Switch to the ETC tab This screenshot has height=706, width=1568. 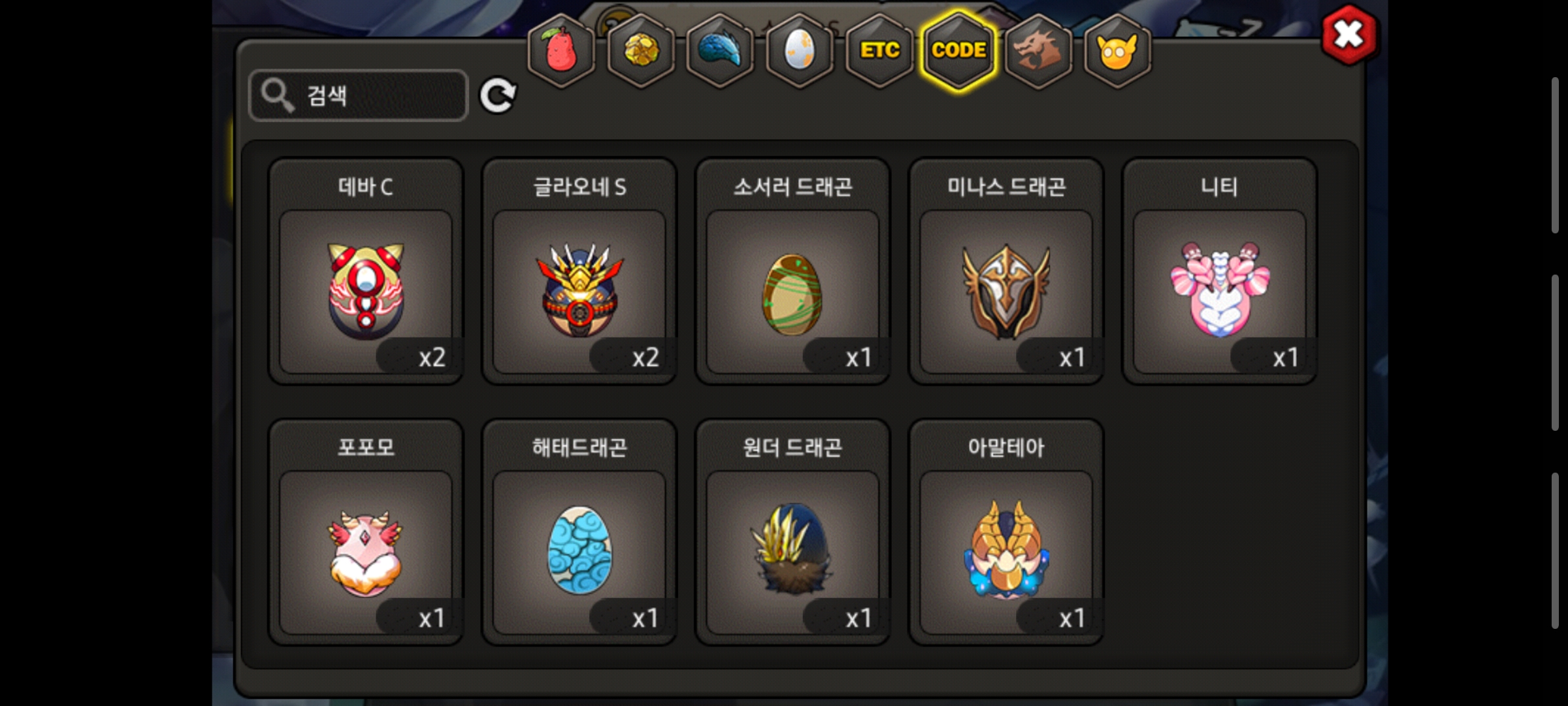click(x=879, y=50)
